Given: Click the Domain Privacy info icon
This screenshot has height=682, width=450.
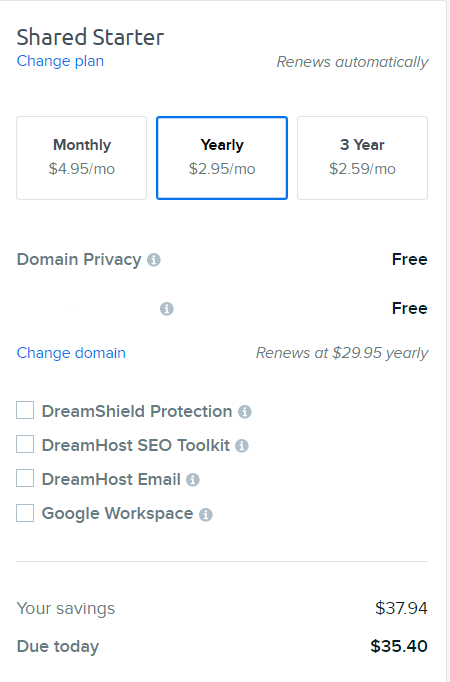Looking at the screenshot, I should [154, 260].
